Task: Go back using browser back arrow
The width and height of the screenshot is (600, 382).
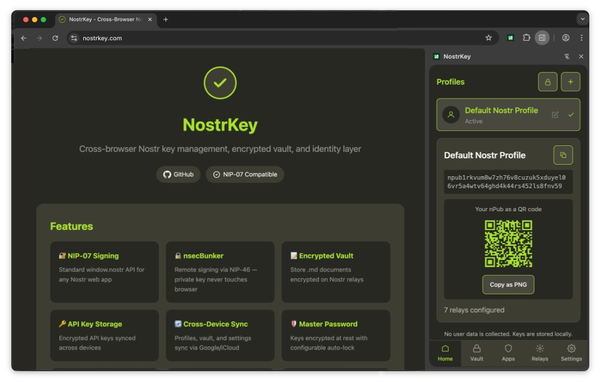Action: (24, 38)
